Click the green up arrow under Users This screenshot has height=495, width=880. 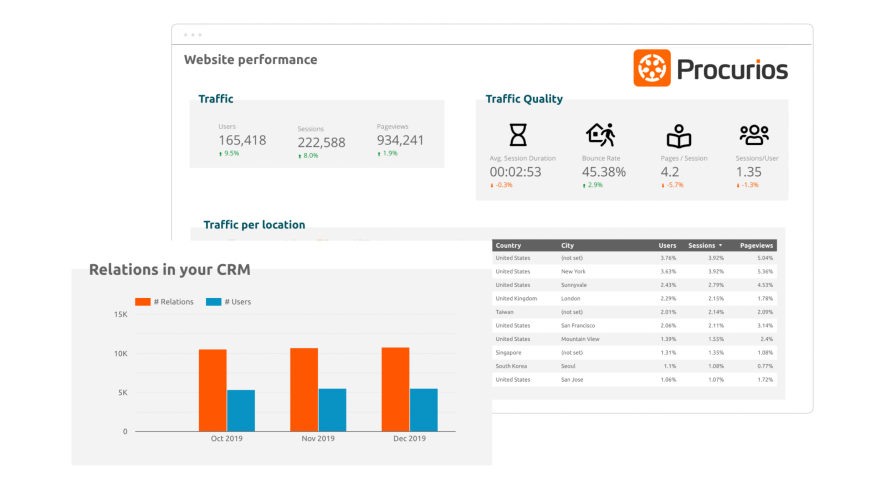[221, 154]
